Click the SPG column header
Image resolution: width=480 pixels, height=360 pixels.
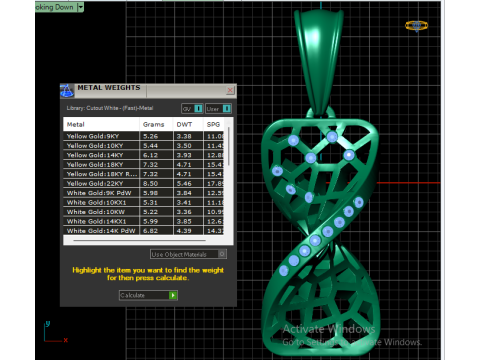click(214, 124)
